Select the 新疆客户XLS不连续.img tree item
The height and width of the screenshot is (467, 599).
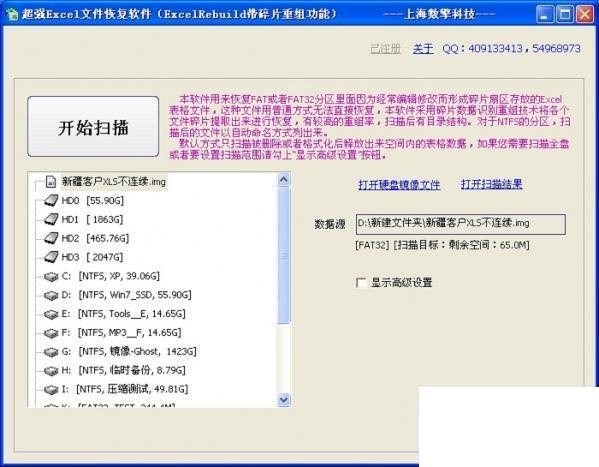click(114, 182)
